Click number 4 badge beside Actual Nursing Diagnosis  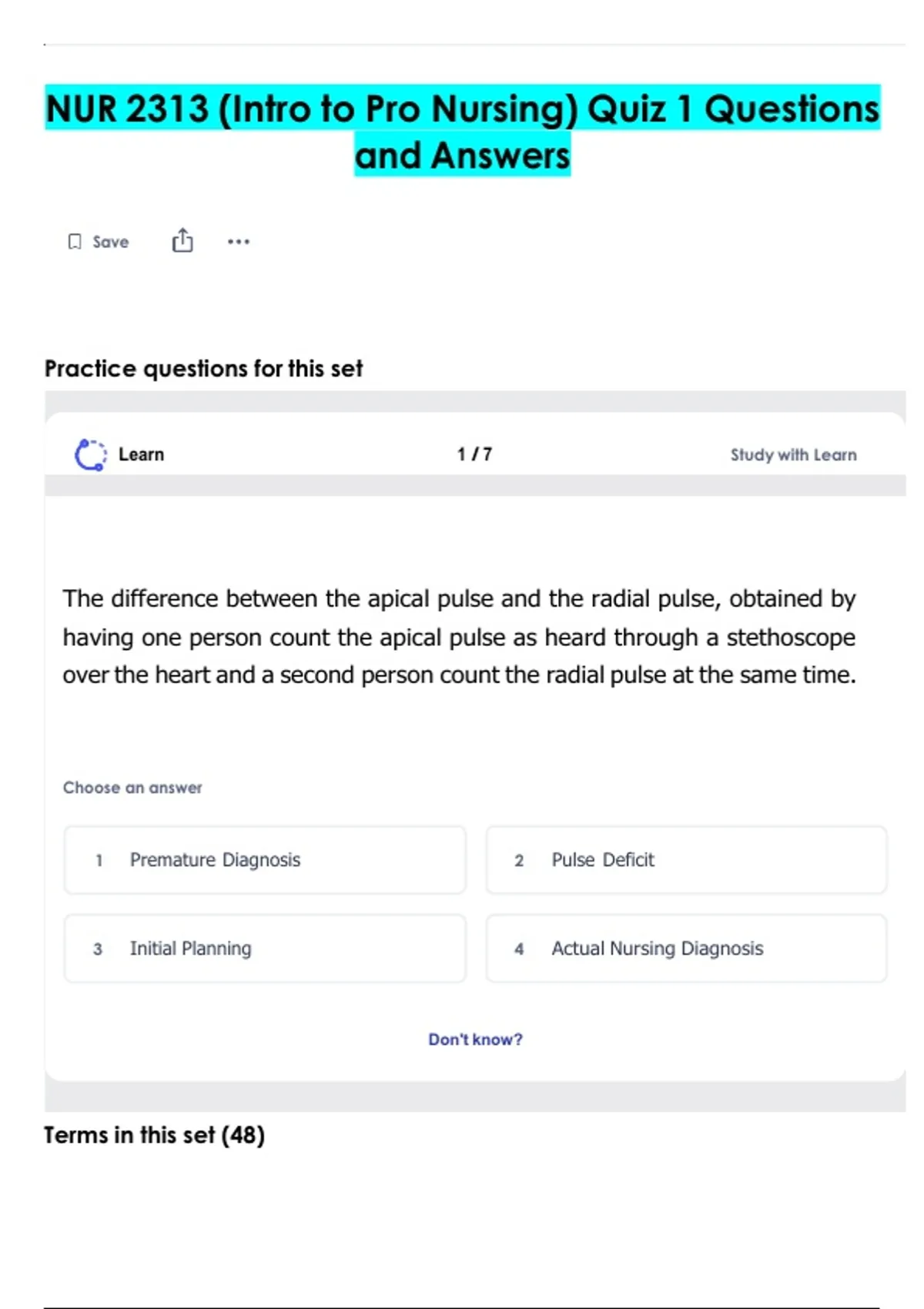(519, 949)
